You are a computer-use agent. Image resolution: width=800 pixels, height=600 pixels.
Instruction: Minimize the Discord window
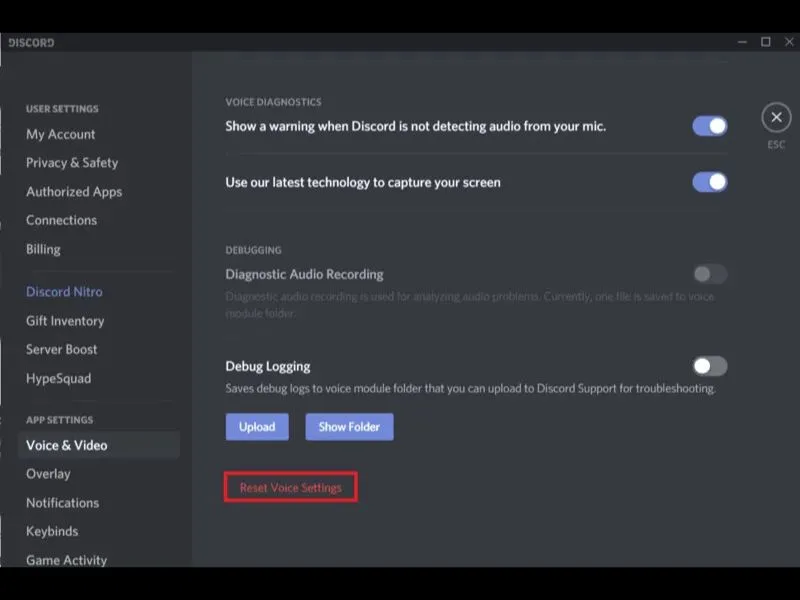click(742, 42)
